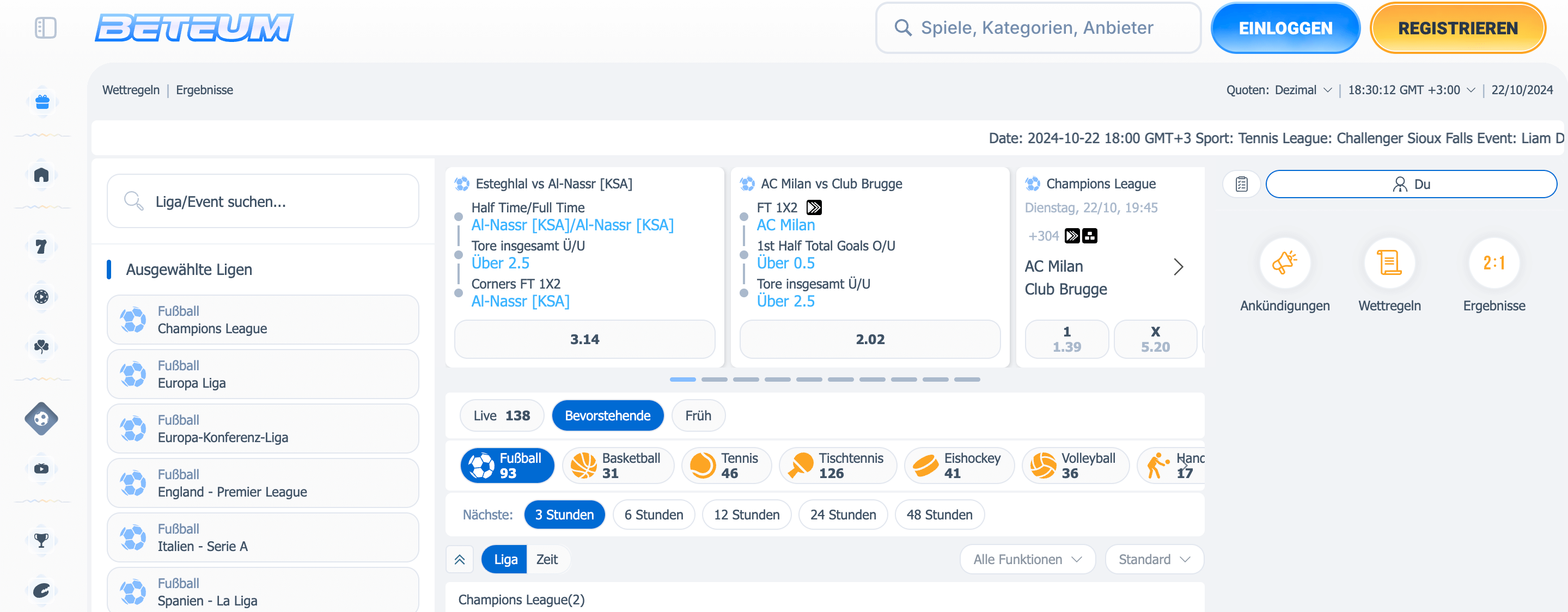Switch to the Live tab

pos(501,415)
